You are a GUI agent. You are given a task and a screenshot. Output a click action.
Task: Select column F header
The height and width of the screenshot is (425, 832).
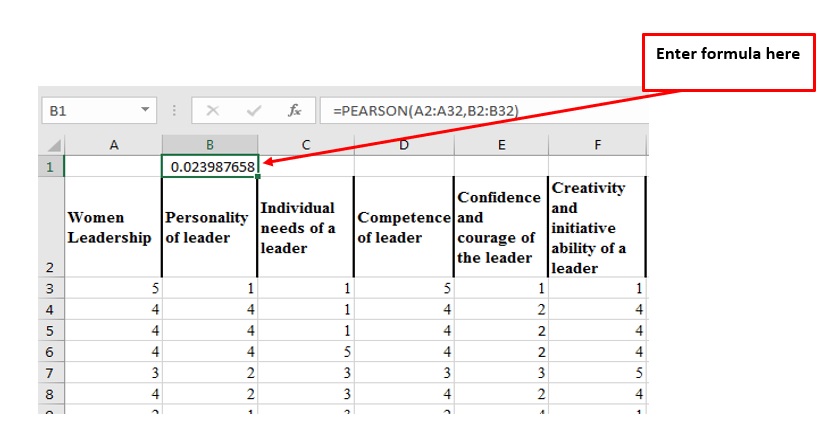point(597,145)
